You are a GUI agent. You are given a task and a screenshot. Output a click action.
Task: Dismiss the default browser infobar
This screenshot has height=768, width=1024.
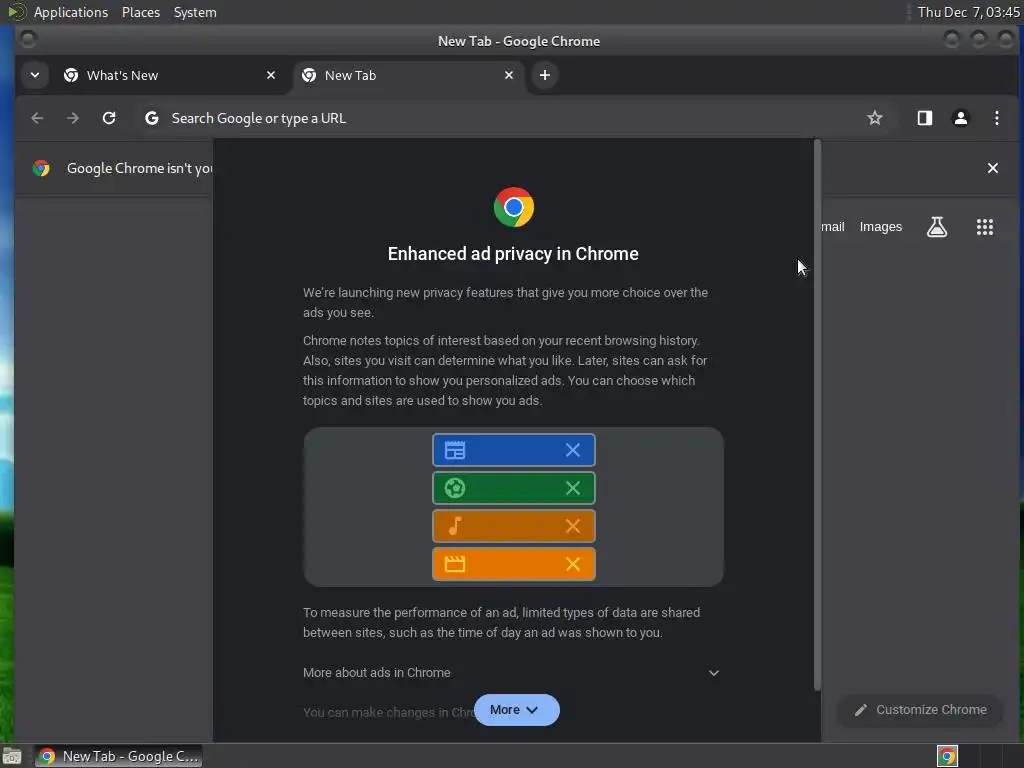(x=993, y=168)
